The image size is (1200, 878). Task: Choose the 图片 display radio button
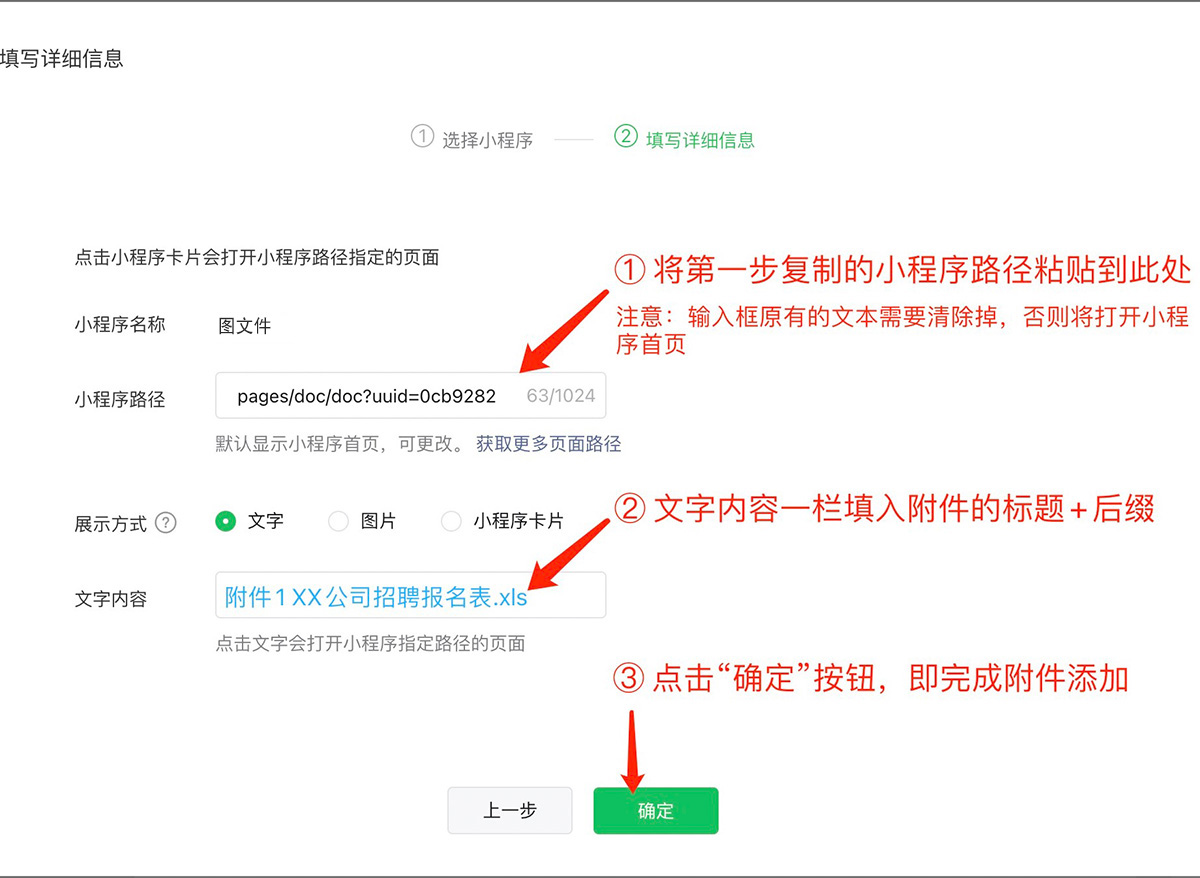click(x=339, y=521)
